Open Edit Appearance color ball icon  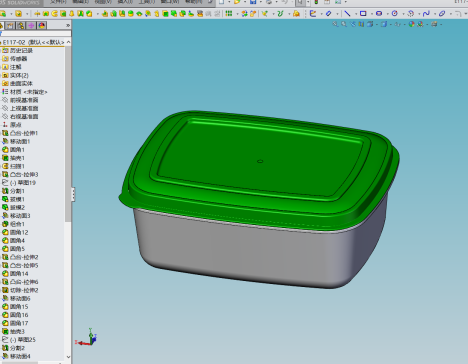(412, 24)
